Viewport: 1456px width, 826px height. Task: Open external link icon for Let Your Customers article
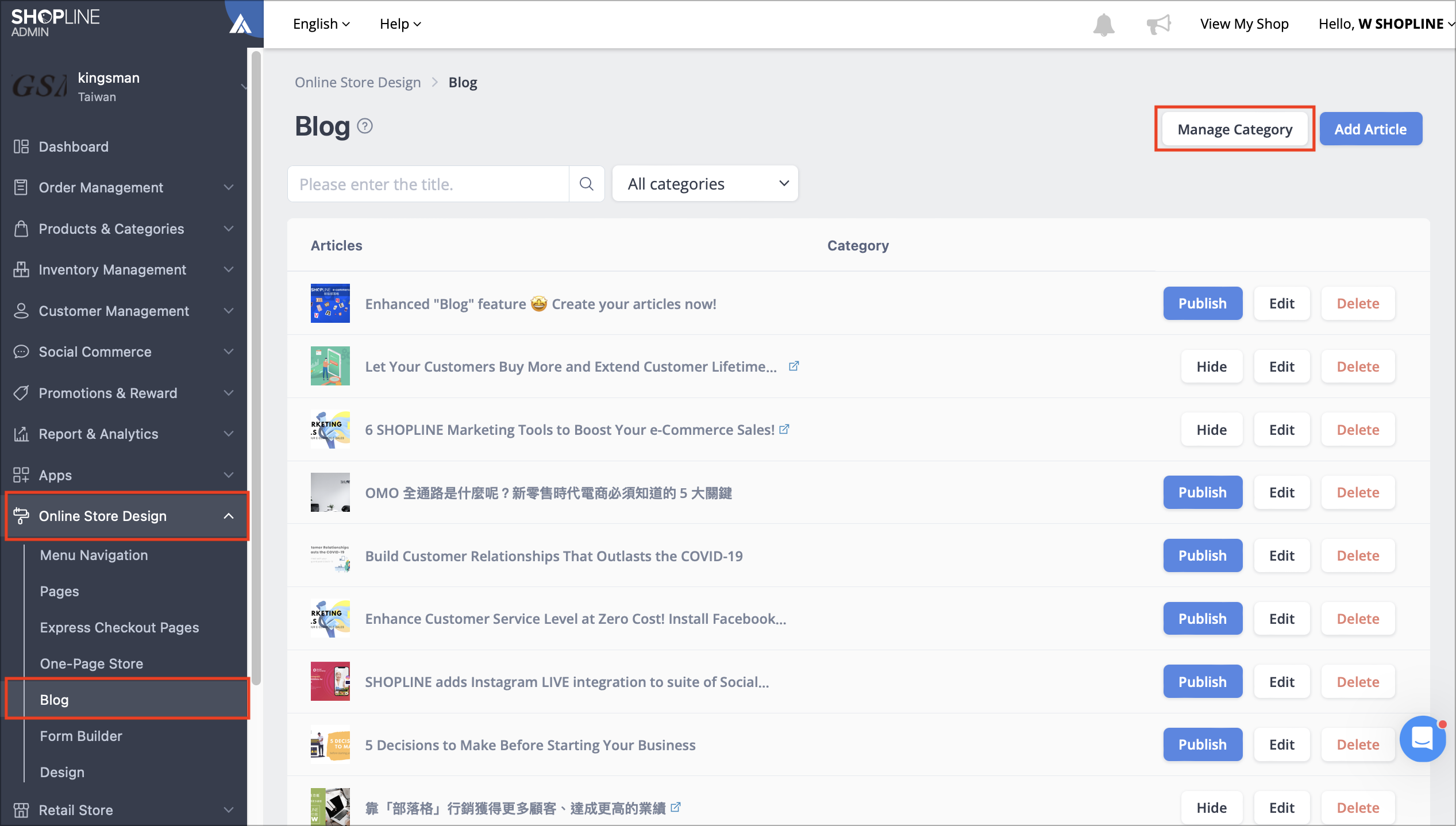pyautogui.click(x=794, y=366)
